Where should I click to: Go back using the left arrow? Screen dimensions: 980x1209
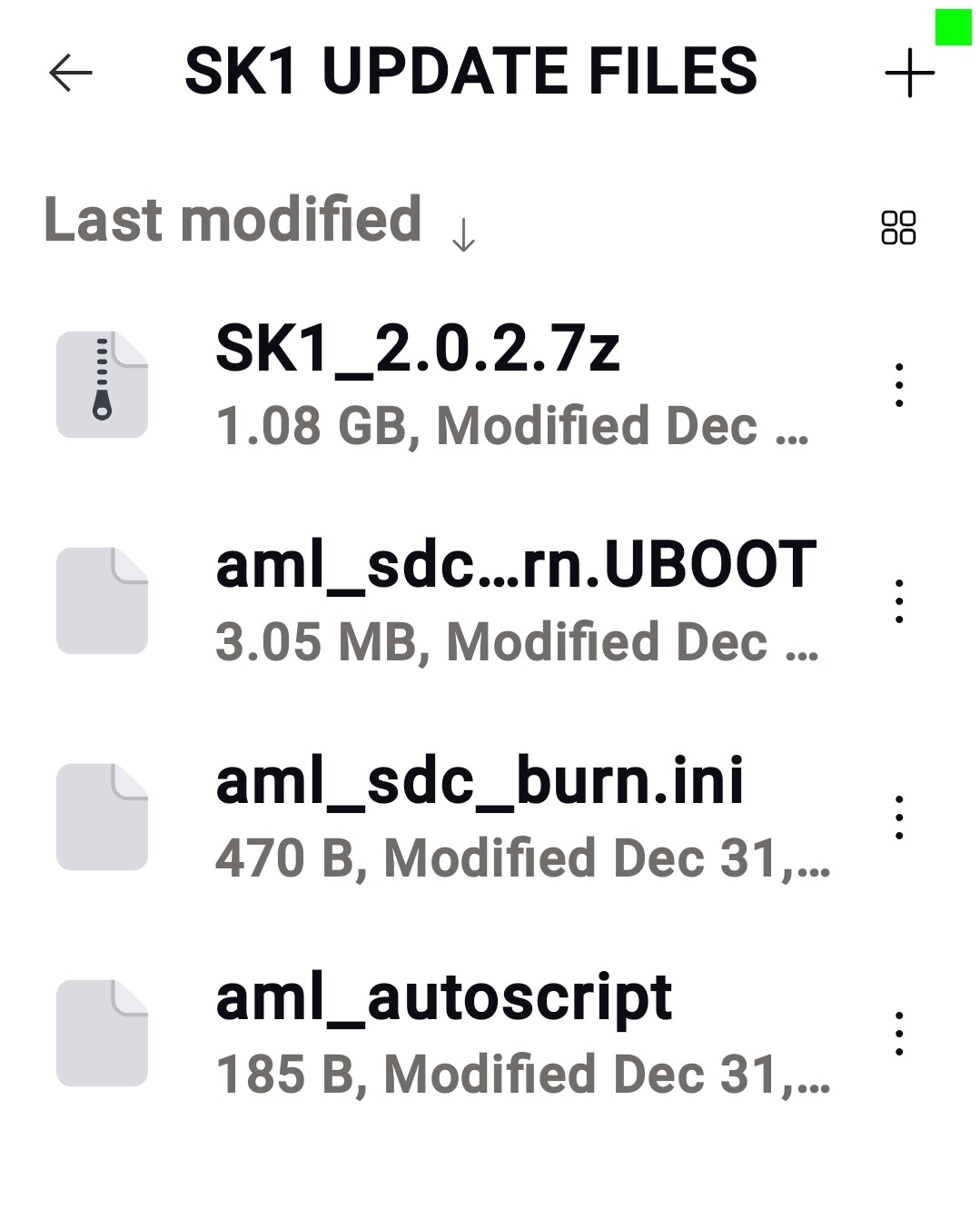(71, 73)
